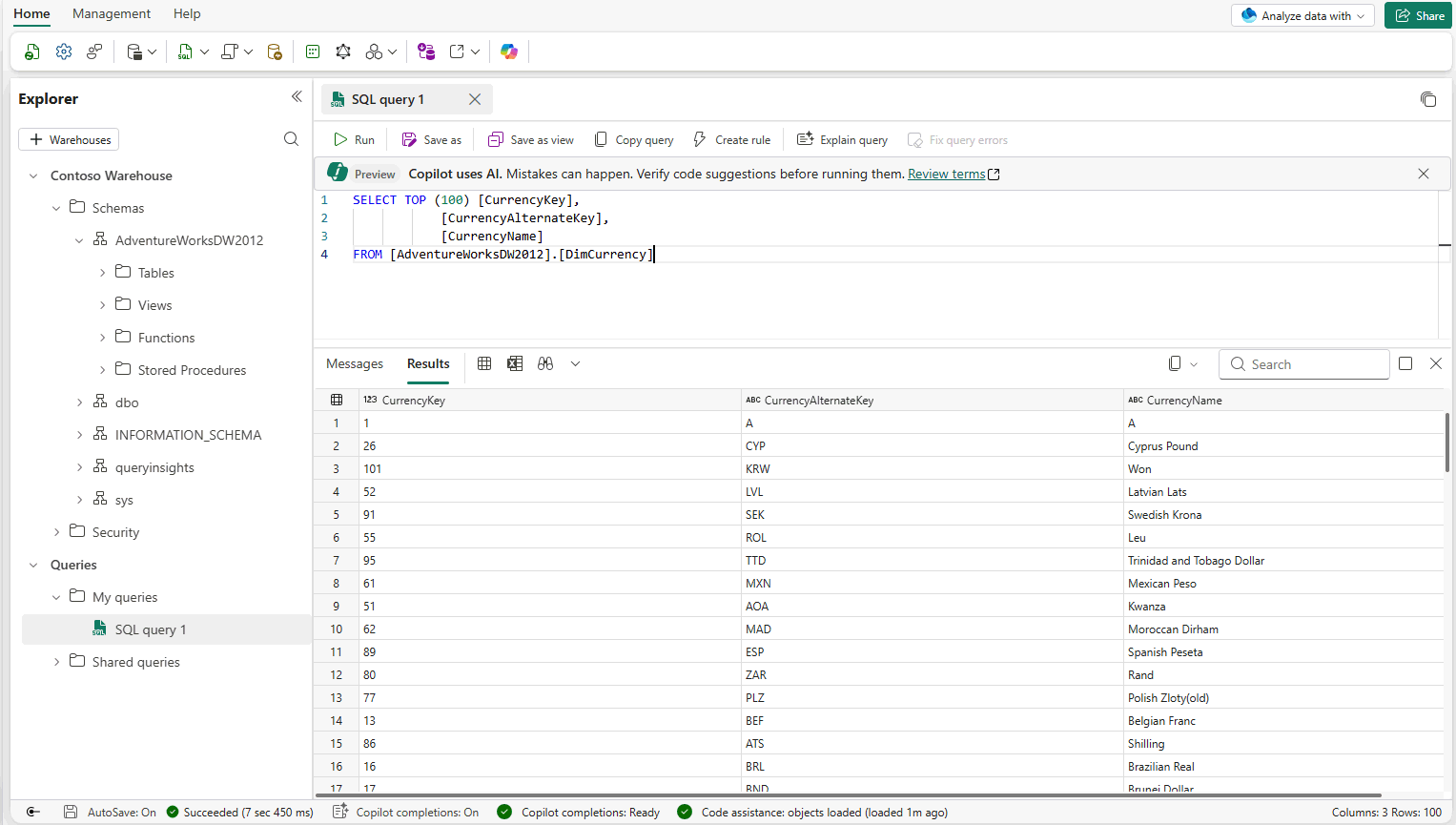Image resolution: width=1456 pixels, height=825 pixels.
Task: Close the results pane
Action: [1436, 363]
